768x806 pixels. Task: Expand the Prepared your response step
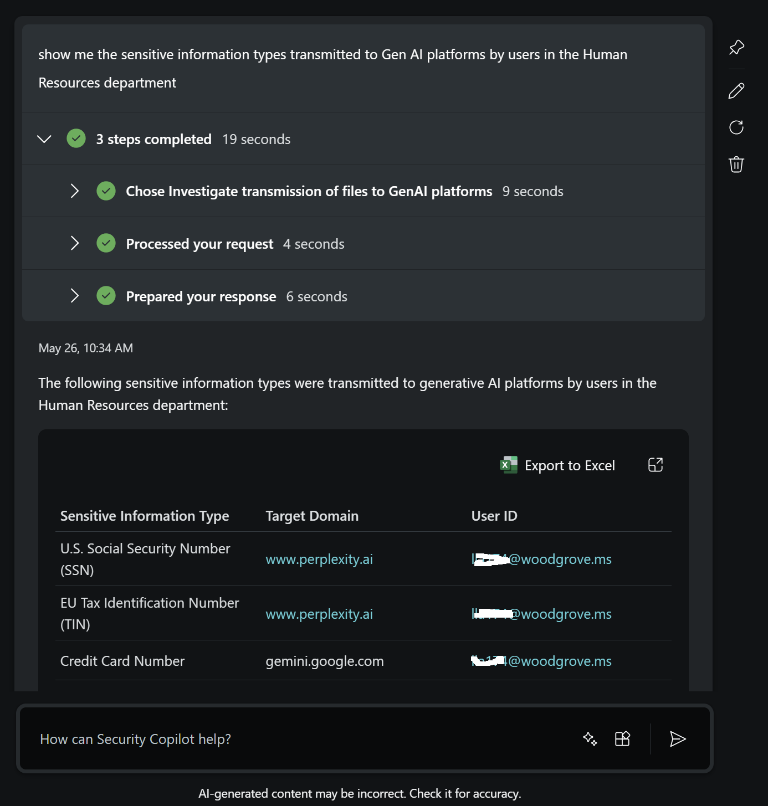(75, 296)
